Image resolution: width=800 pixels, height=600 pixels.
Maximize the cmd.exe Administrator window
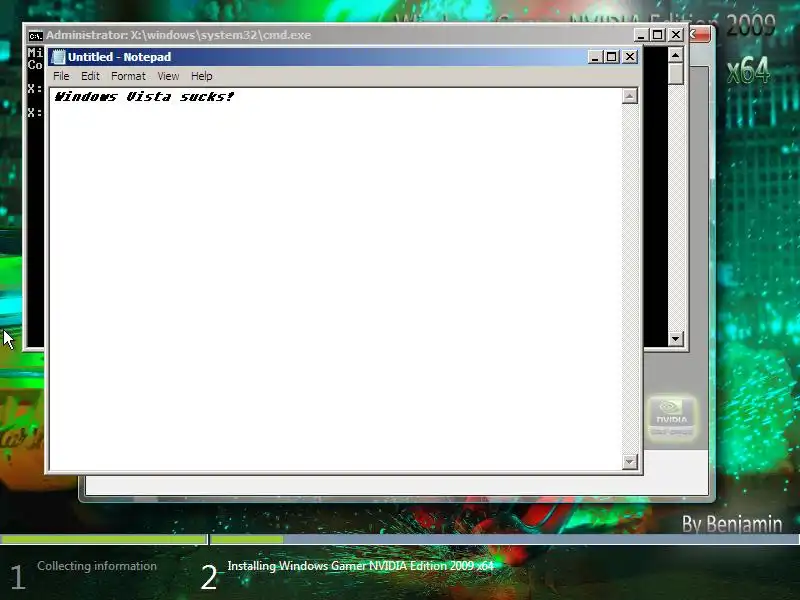tap(658, 35)
